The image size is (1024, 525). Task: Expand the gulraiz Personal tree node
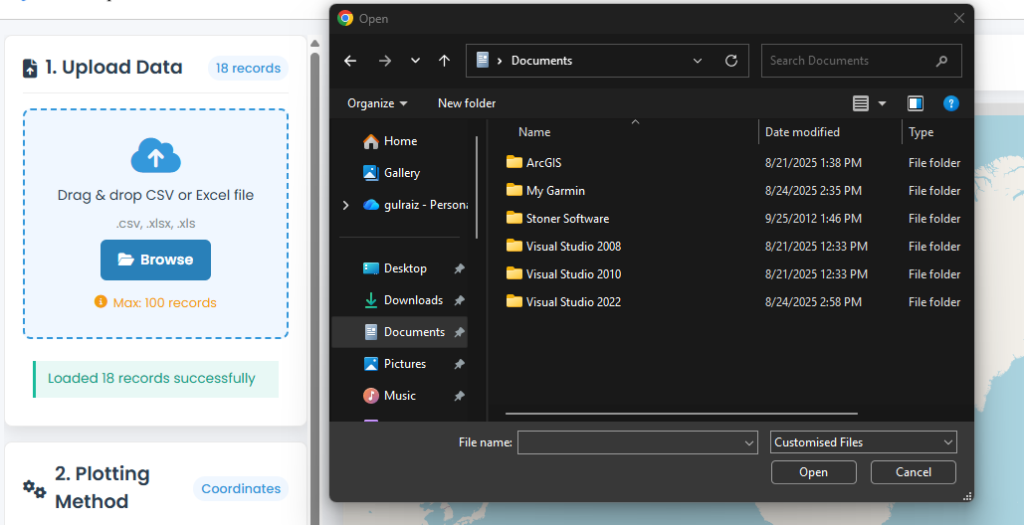pos(346,205)
